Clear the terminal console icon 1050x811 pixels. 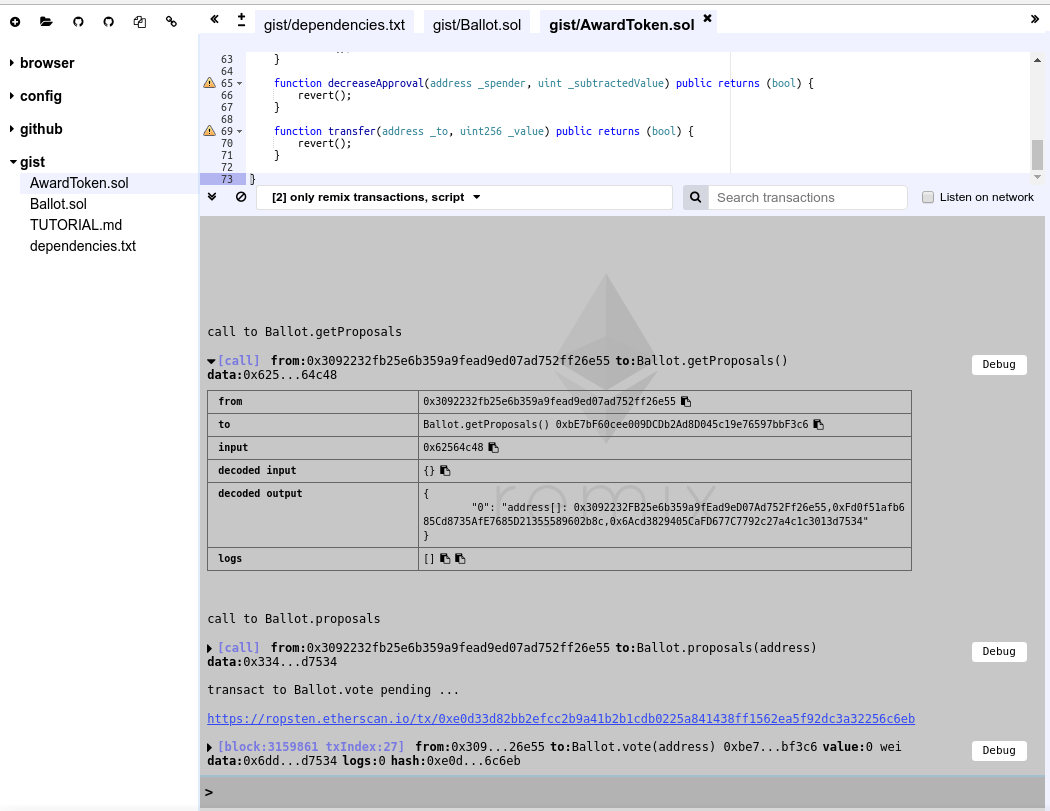241,197
